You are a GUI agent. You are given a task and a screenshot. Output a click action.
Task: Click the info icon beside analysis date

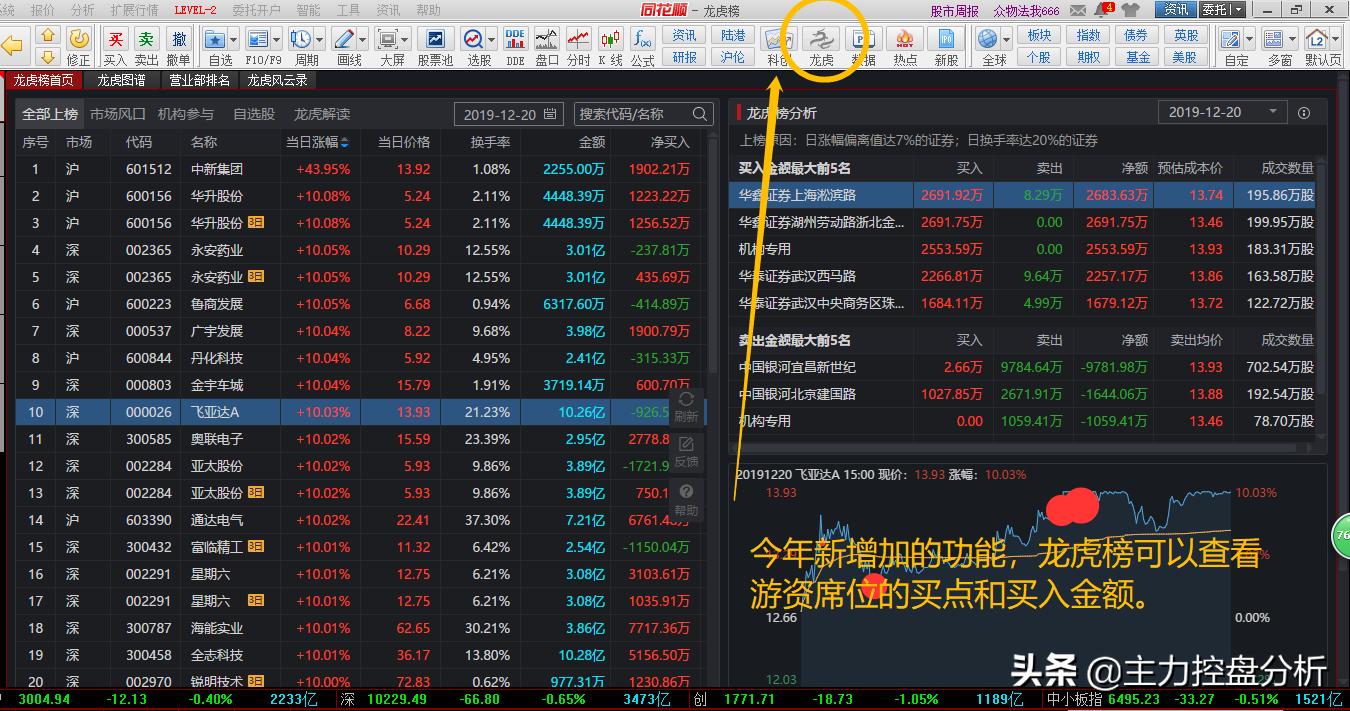[x=1304, y=113]
